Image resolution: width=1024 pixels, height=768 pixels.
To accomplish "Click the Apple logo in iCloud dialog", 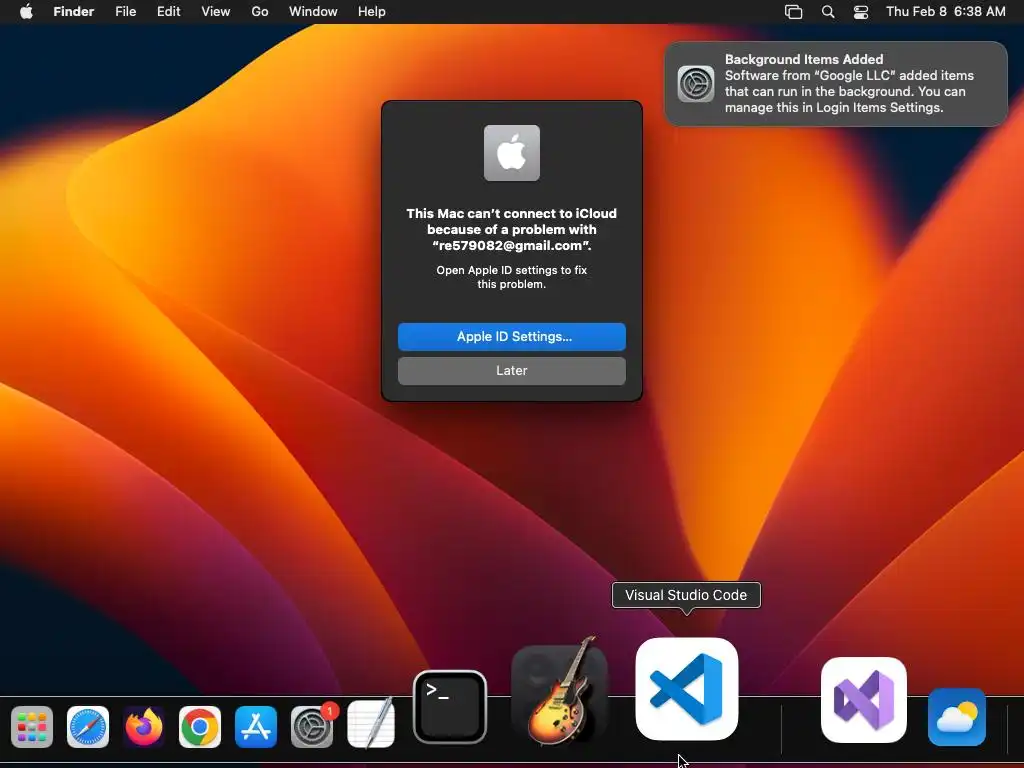I will [511, 153].
